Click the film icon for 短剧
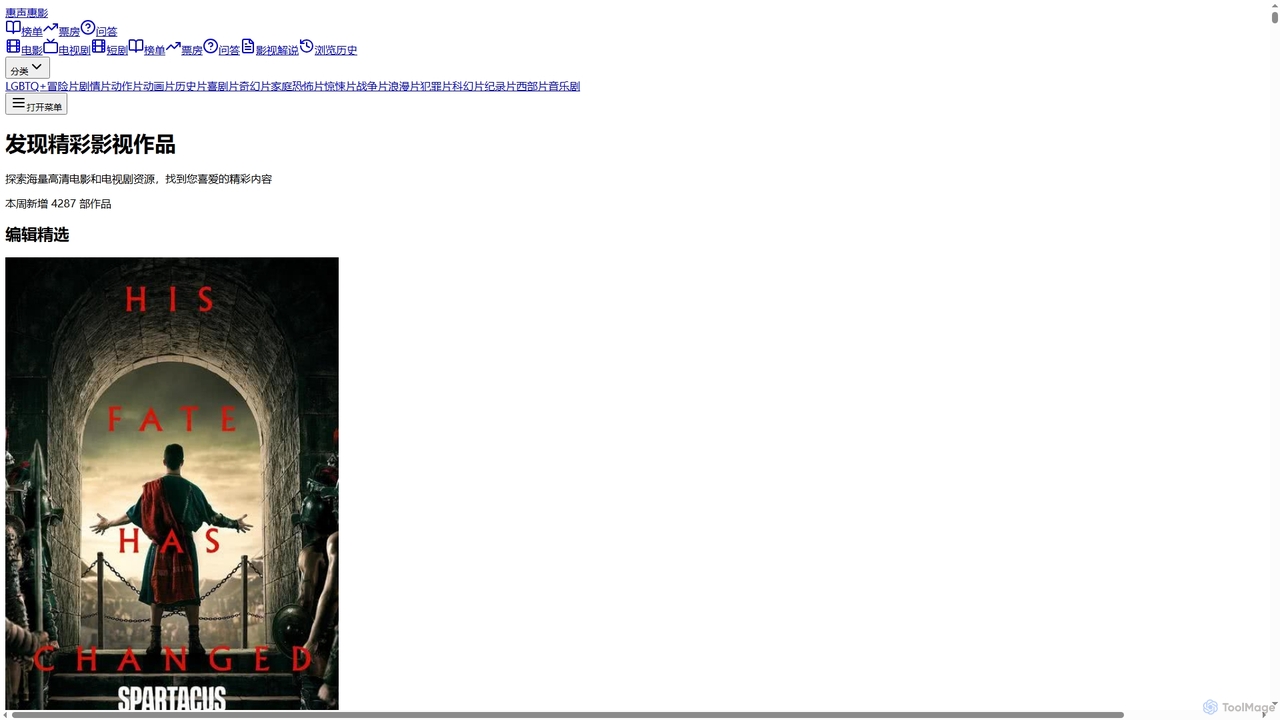Image resolution: width=1280 pixels, height=720 pixels. pos(98,46)
